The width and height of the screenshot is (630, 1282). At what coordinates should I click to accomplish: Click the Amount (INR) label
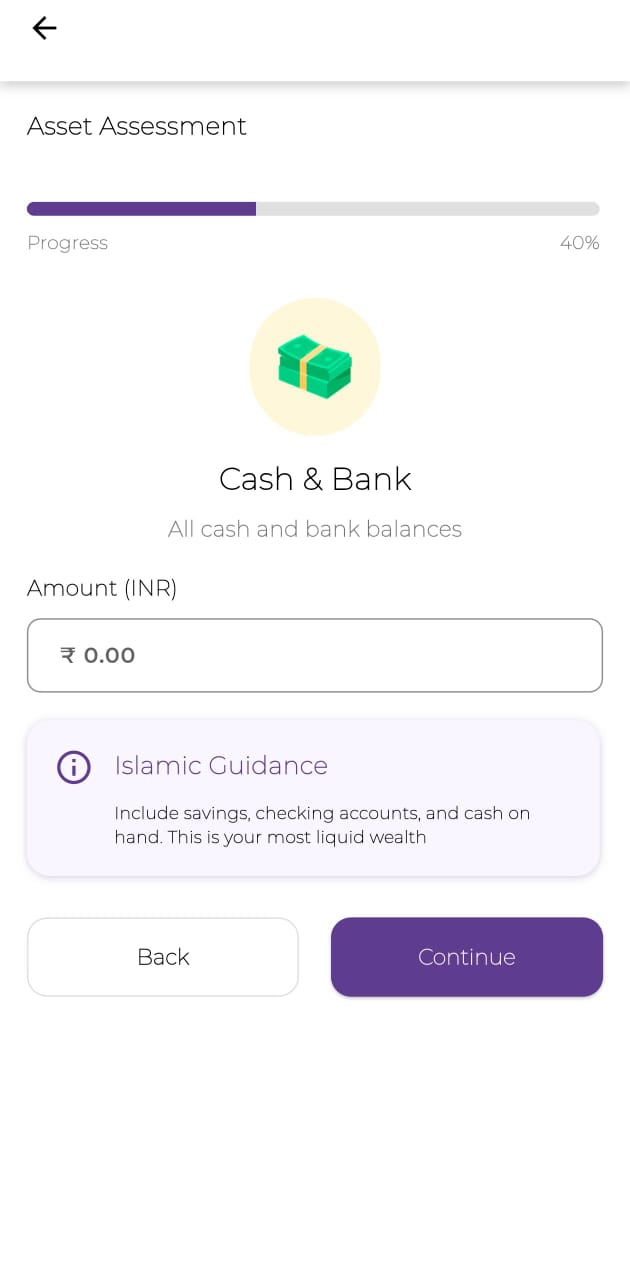click(102, 588)
